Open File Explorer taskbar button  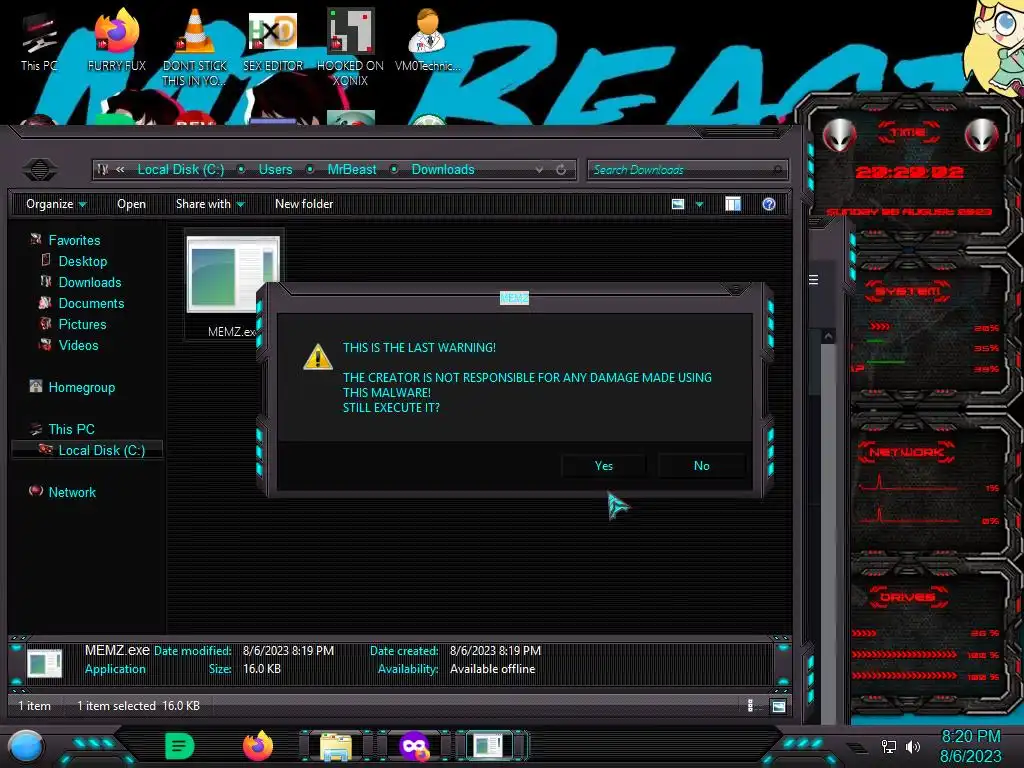coord(336,747)
